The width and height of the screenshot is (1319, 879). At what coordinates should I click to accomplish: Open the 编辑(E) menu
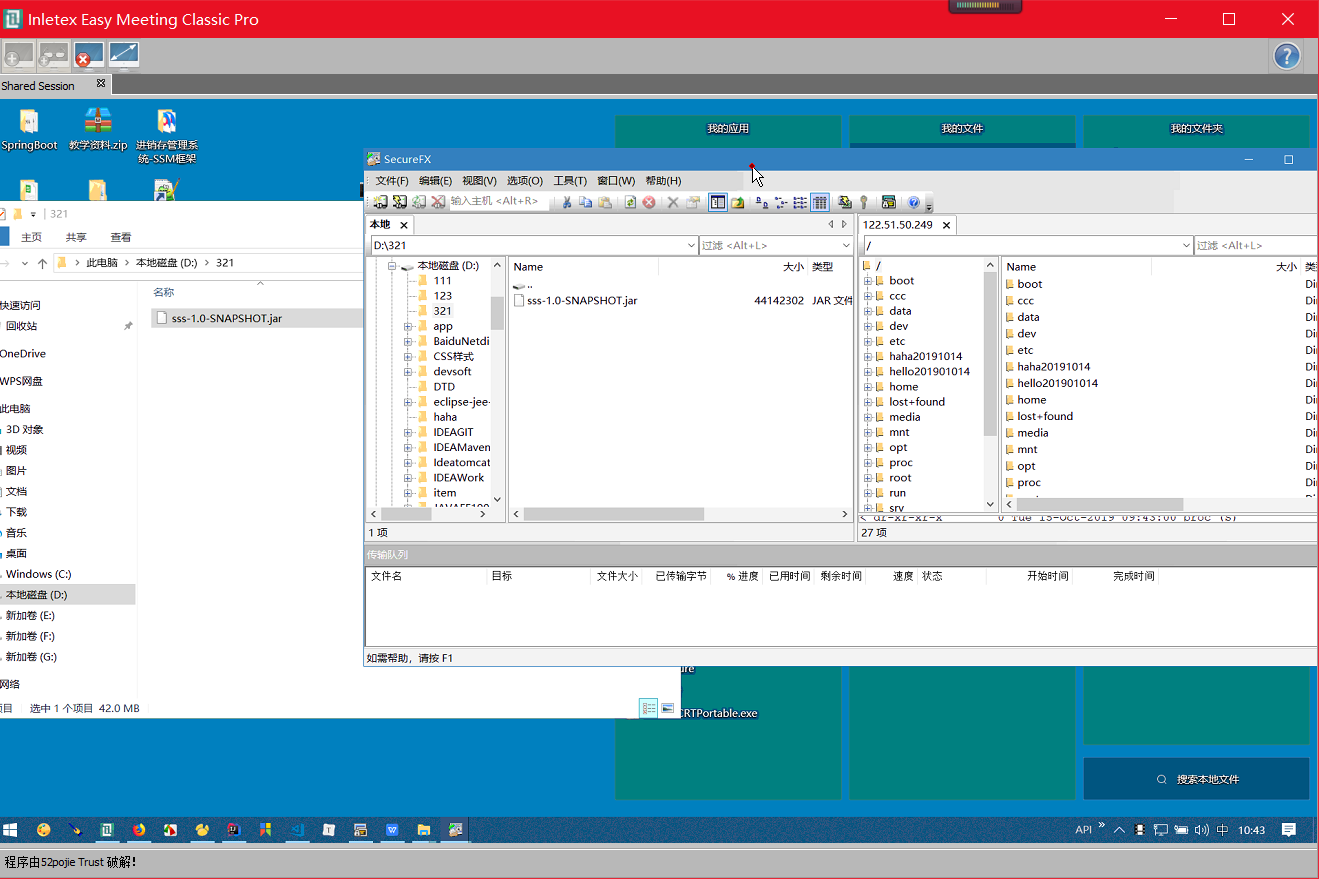pyautogui.click(x=435, y=181)
